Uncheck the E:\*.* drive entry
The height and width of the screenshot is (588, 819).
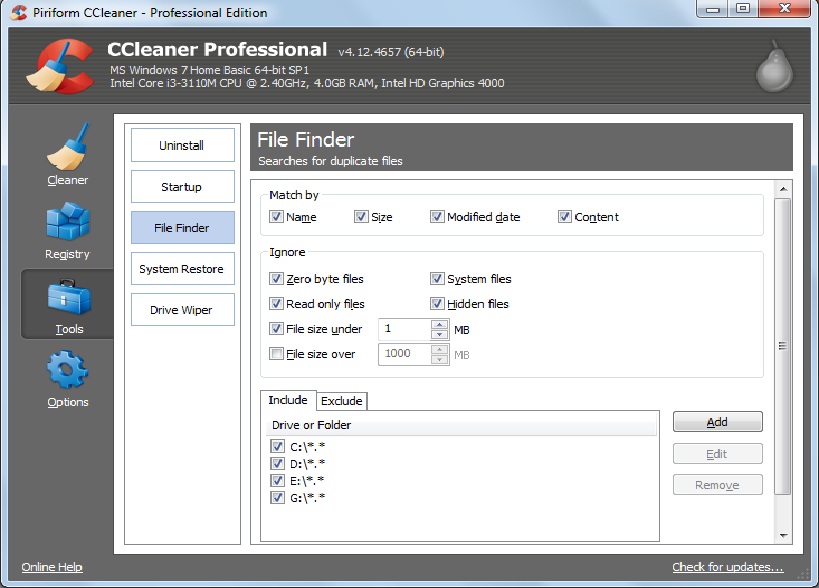point(277,480)
